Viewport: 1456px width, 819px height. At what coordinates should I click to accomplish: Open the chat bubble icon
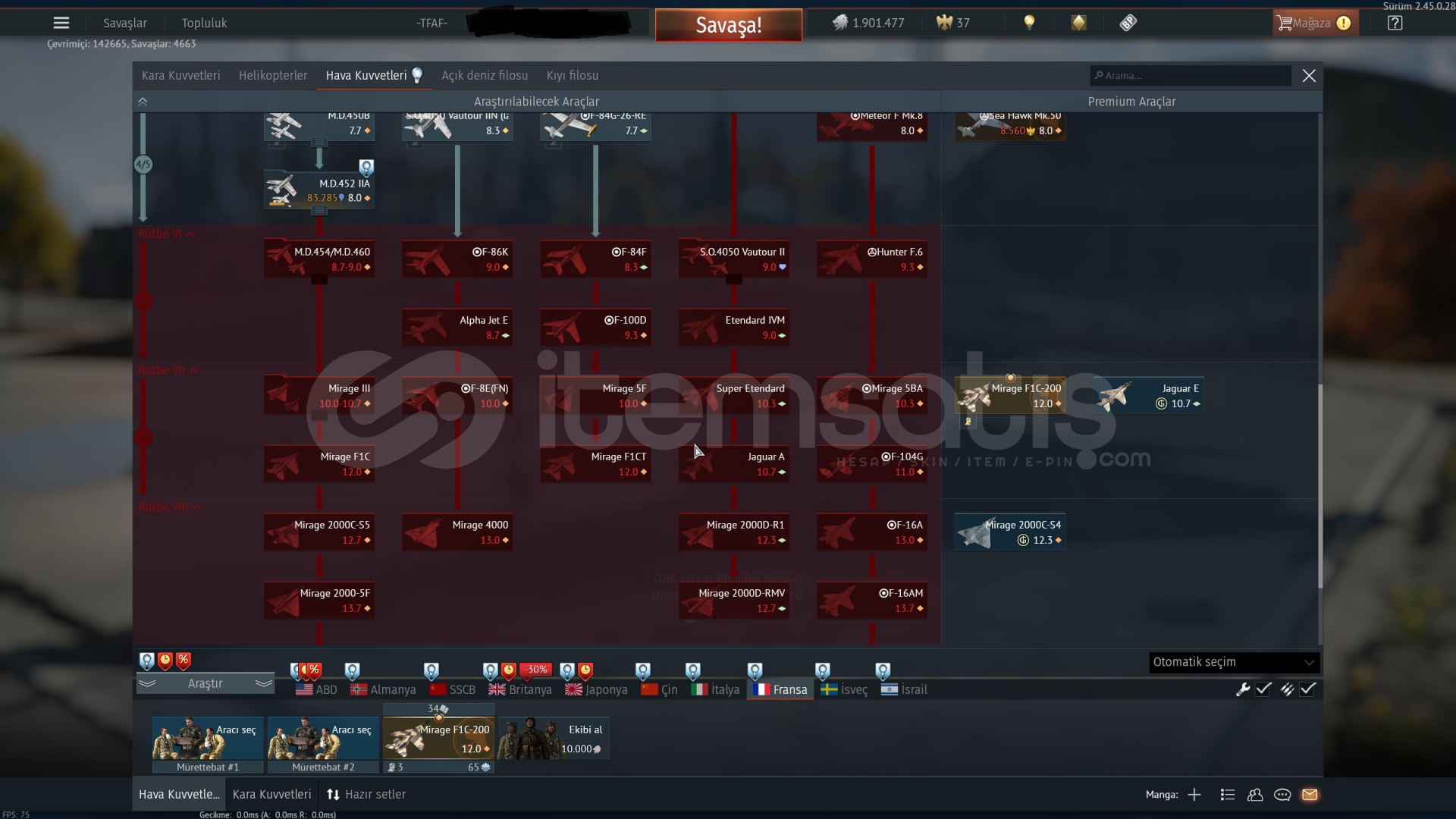point(1282,795)
